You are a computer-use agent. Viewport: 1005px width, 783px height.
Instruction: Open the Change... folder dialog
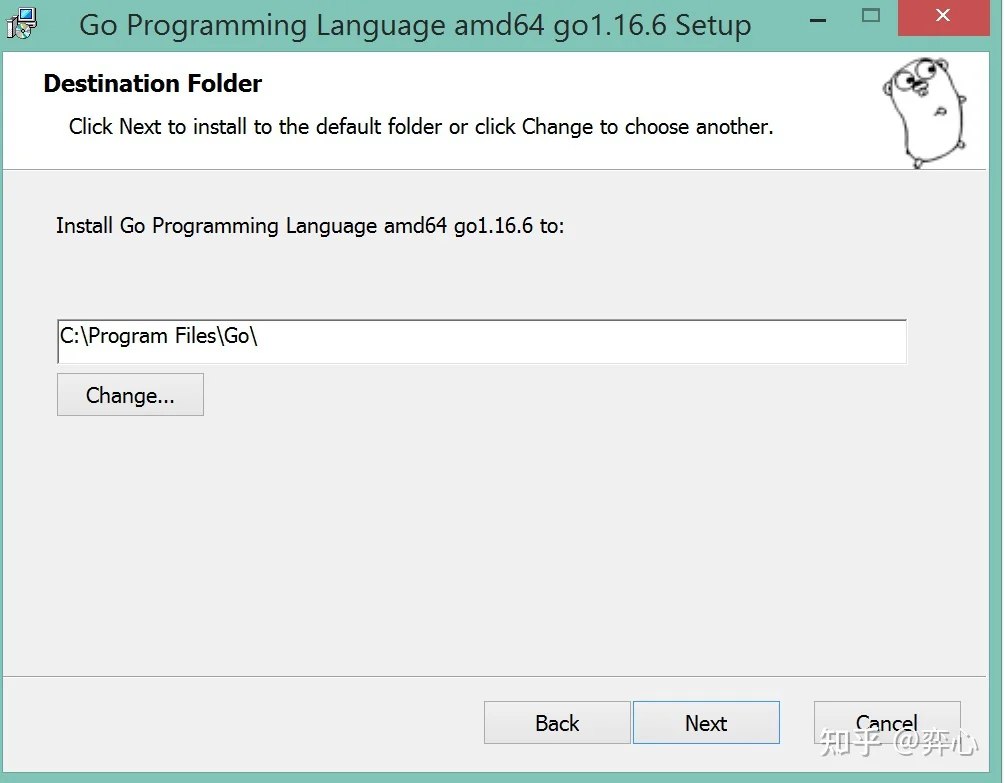(130, 395)
